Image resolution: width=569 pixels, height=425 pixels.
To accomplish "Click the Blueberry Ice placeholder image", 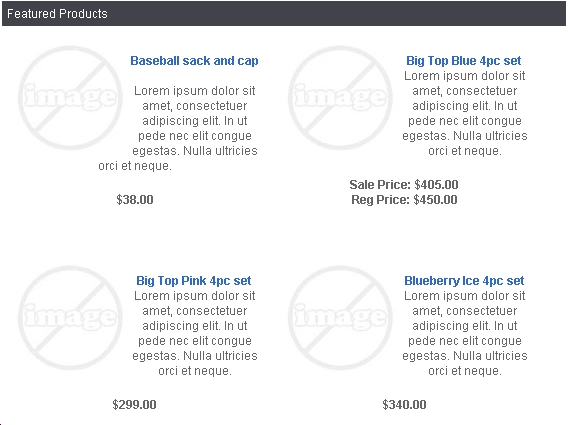I will [340, 318].
